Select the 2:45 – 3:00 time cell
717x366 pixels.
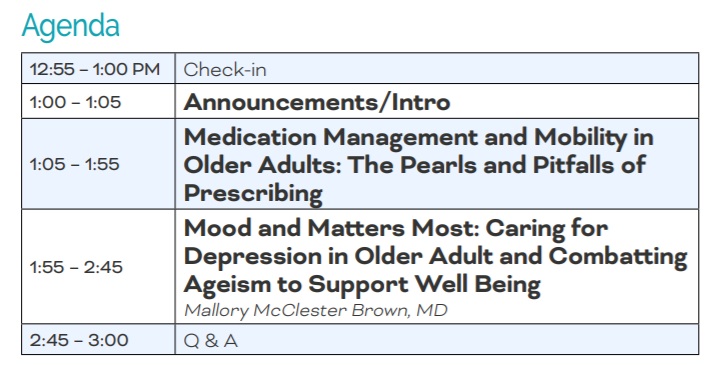[98, 340]
